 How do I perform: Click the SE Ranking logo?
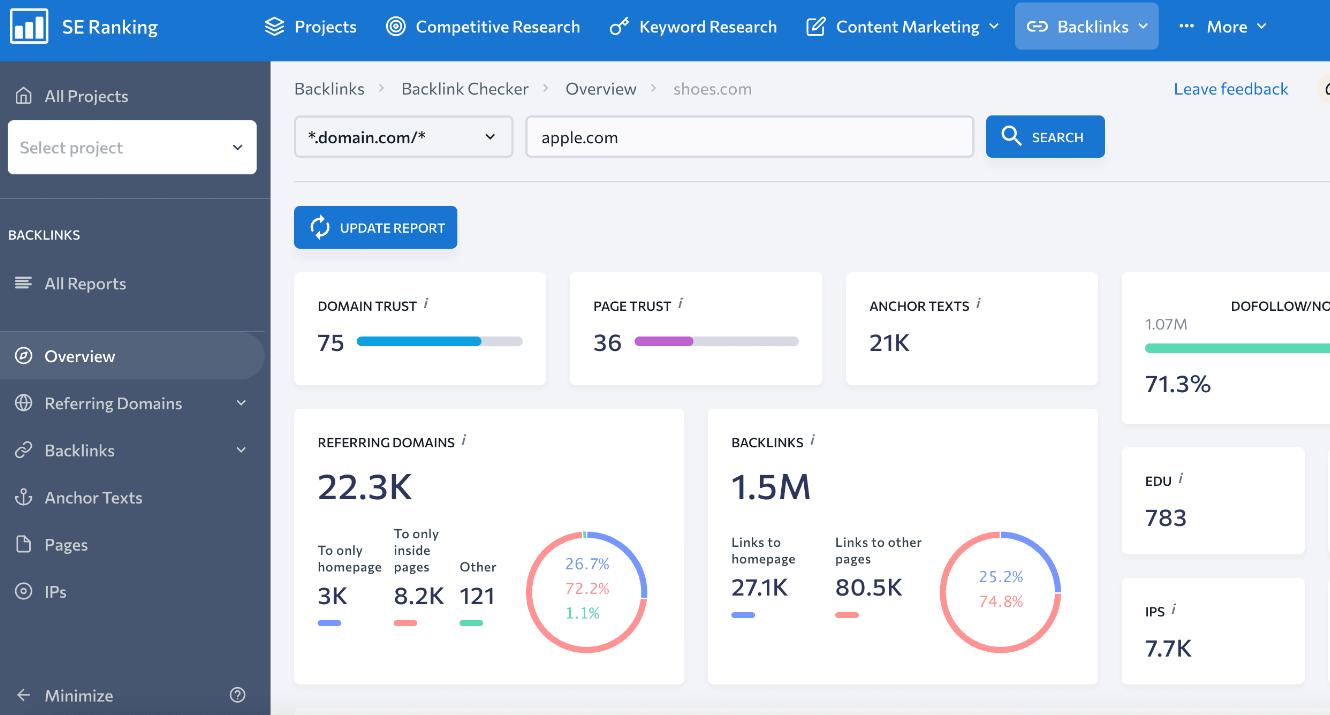click(x=83, y=27)
